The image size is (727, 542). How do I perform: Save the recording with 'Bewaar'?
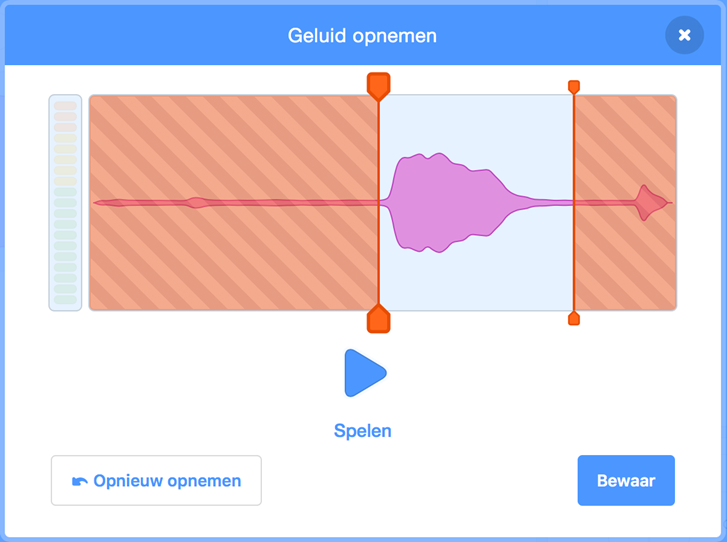(626, 481)
